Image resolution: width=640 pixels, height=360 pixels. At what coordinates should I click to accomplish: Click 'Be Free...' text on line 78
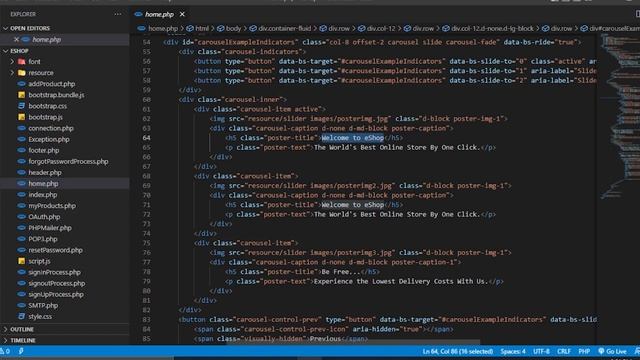(x=341, y=272)
